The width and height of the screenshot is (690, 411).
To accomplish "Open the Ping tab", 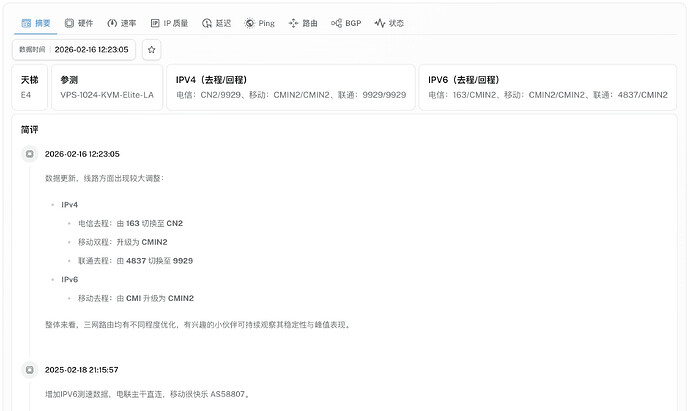I will 260,23.
